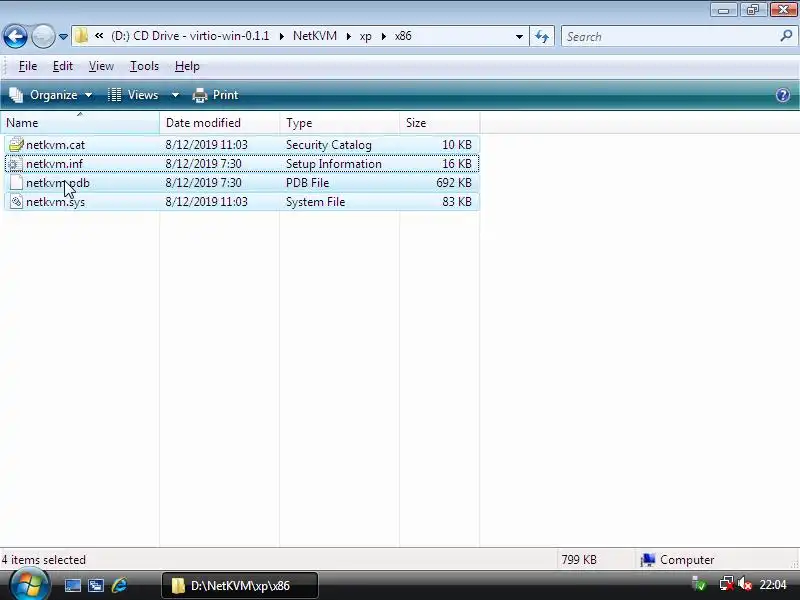Open the address bar history dropdown
This screenshot has height=600, width=800.
tap(519, 37)
